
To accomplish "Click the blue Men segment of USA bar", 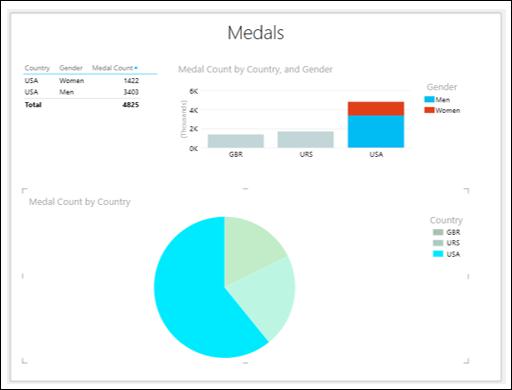I will tap(376, 132).
